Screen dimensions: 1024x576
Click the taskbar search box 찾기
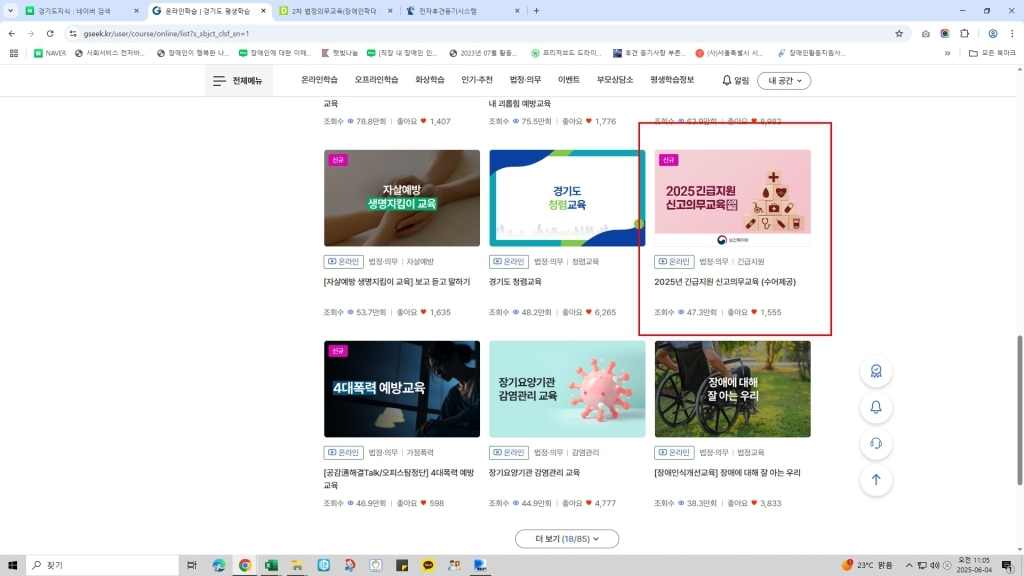[x=103, y=565]
